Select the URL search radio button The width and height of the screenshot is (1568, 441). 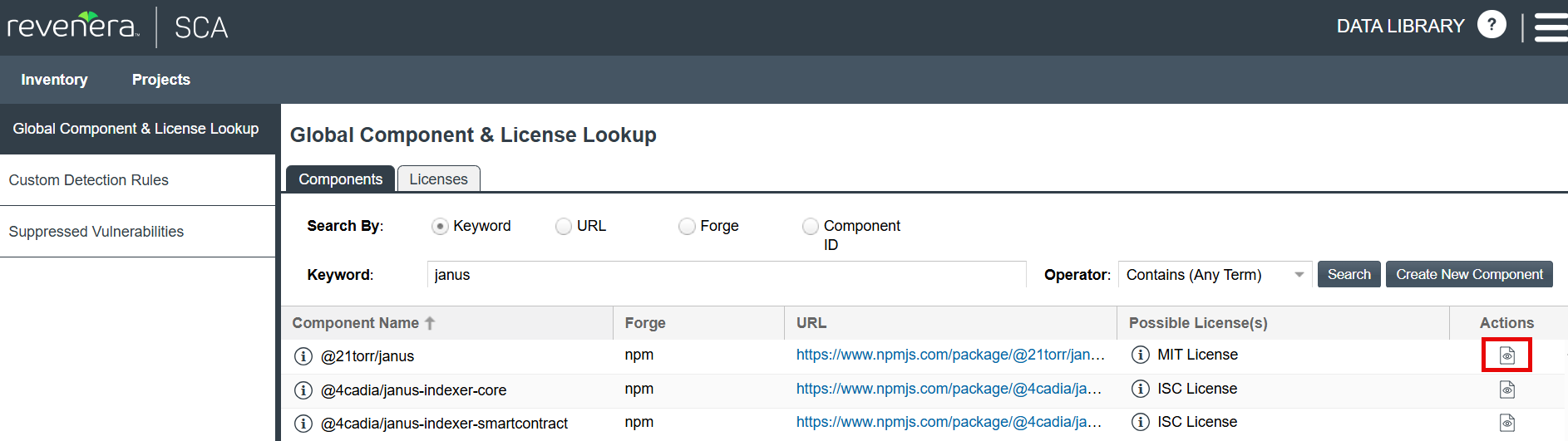tap(564, 227)
